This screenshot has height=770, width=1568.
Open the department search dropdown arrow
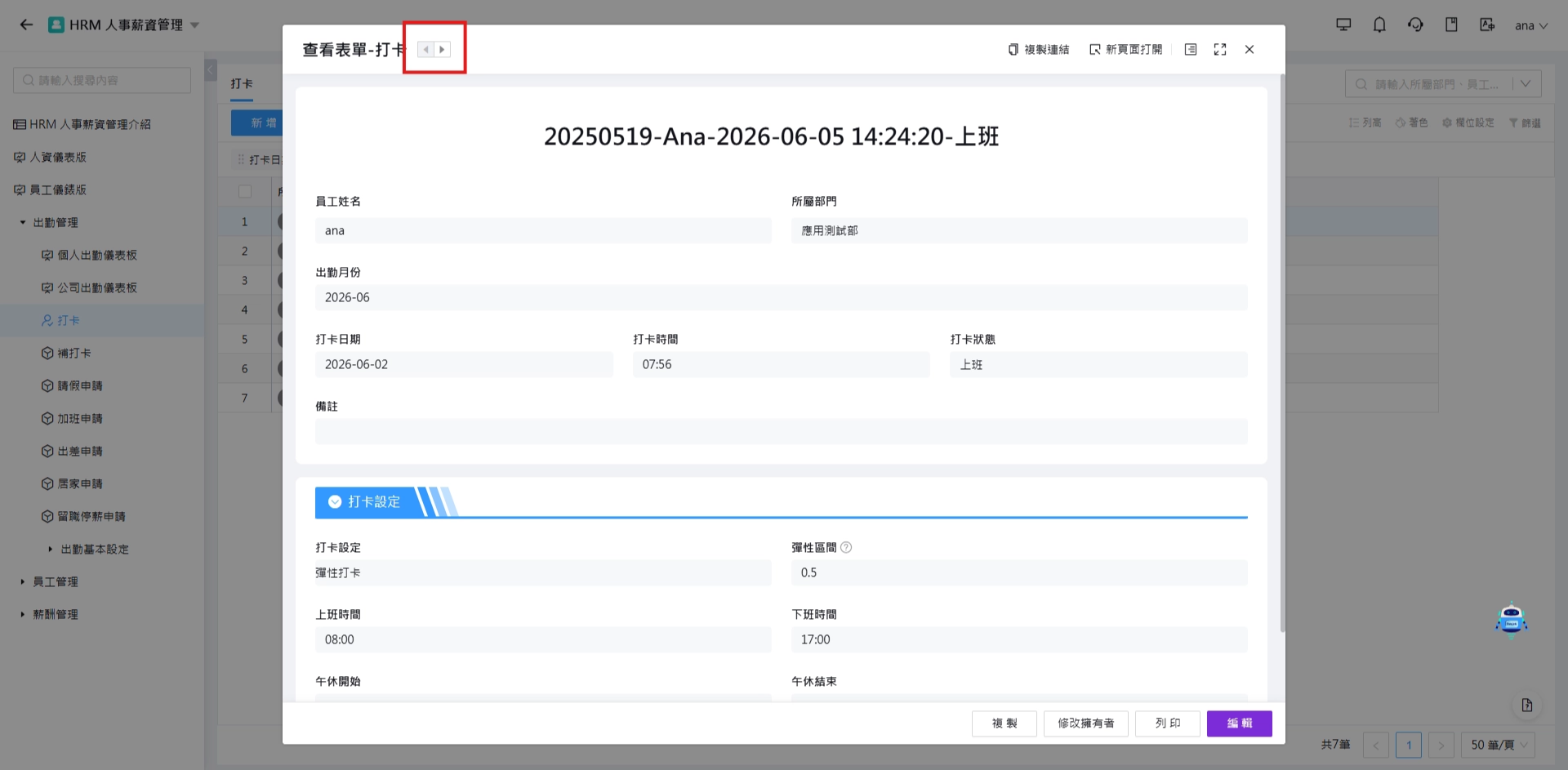tap(1526, 83)
